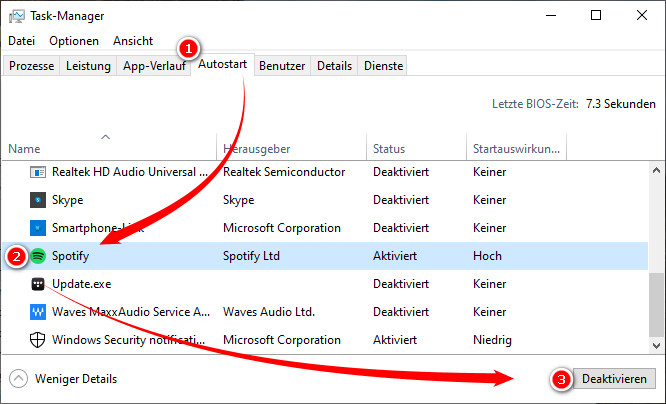Click the Realtek HD Audio row icon
This screenshot has width=666, height=404.
38,172
